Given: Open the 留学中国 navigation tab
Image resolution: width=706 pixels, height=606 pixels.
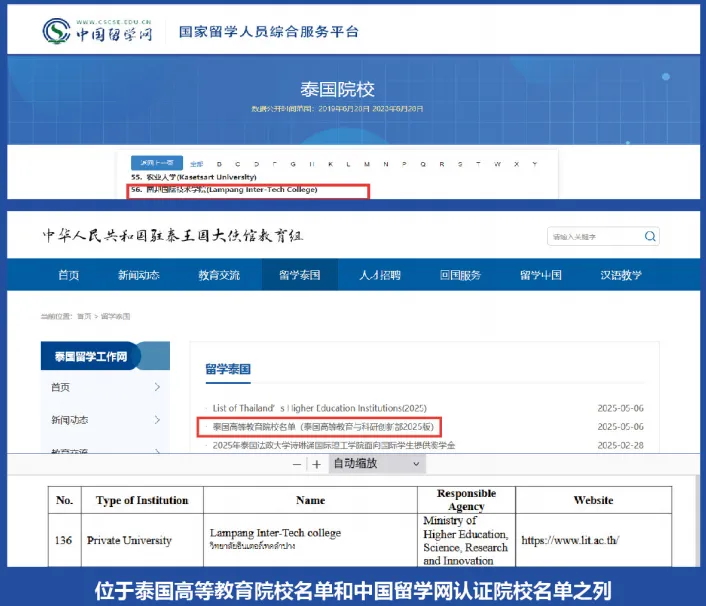Looking at the screenshot, I should (540, 275).
